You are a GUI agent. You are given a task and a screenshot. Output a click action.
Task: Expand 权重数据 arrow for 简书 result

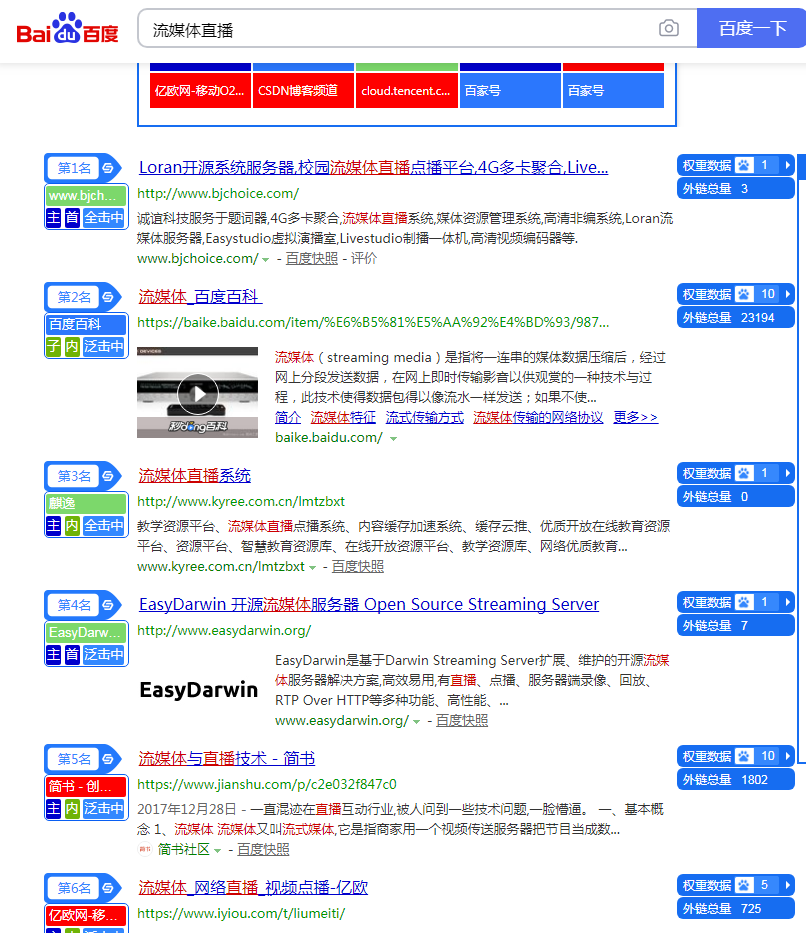point(788,757)
